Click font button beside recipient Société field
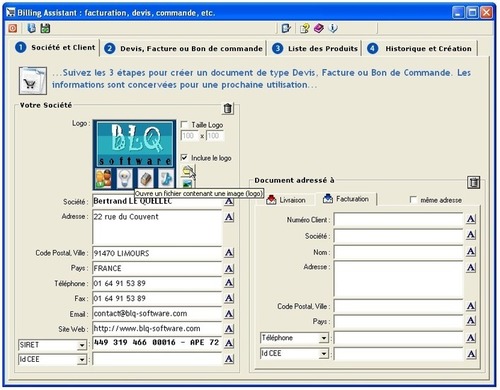500x390 pixels. tap(471, 235)
